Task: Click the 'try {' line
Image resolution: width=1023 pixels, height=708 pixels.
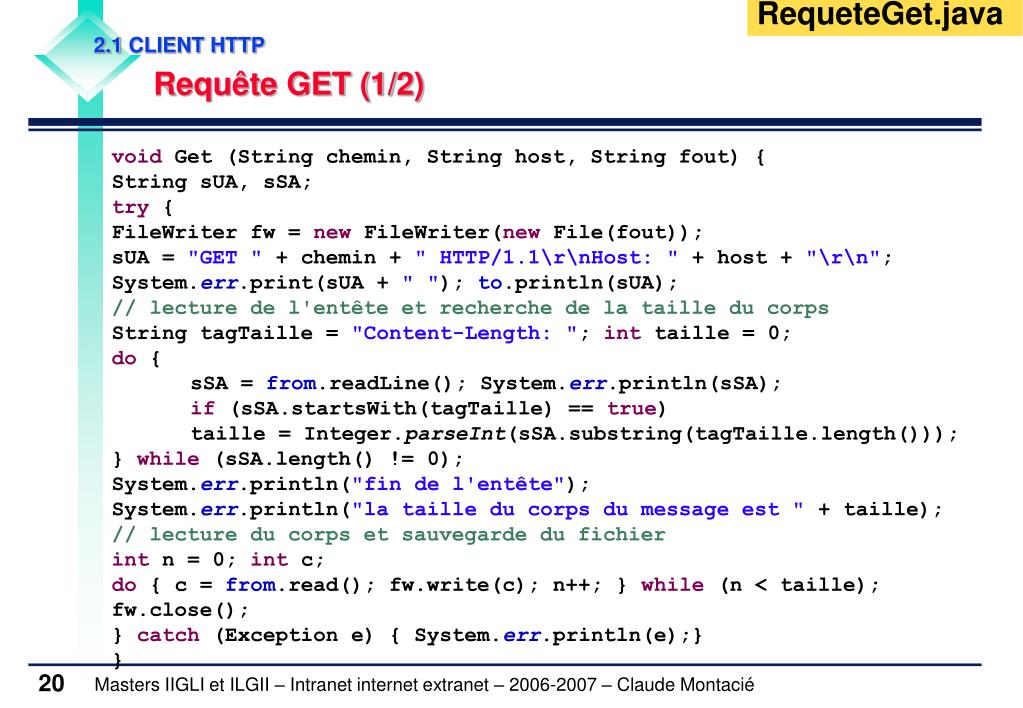Action: pos(142,208)
